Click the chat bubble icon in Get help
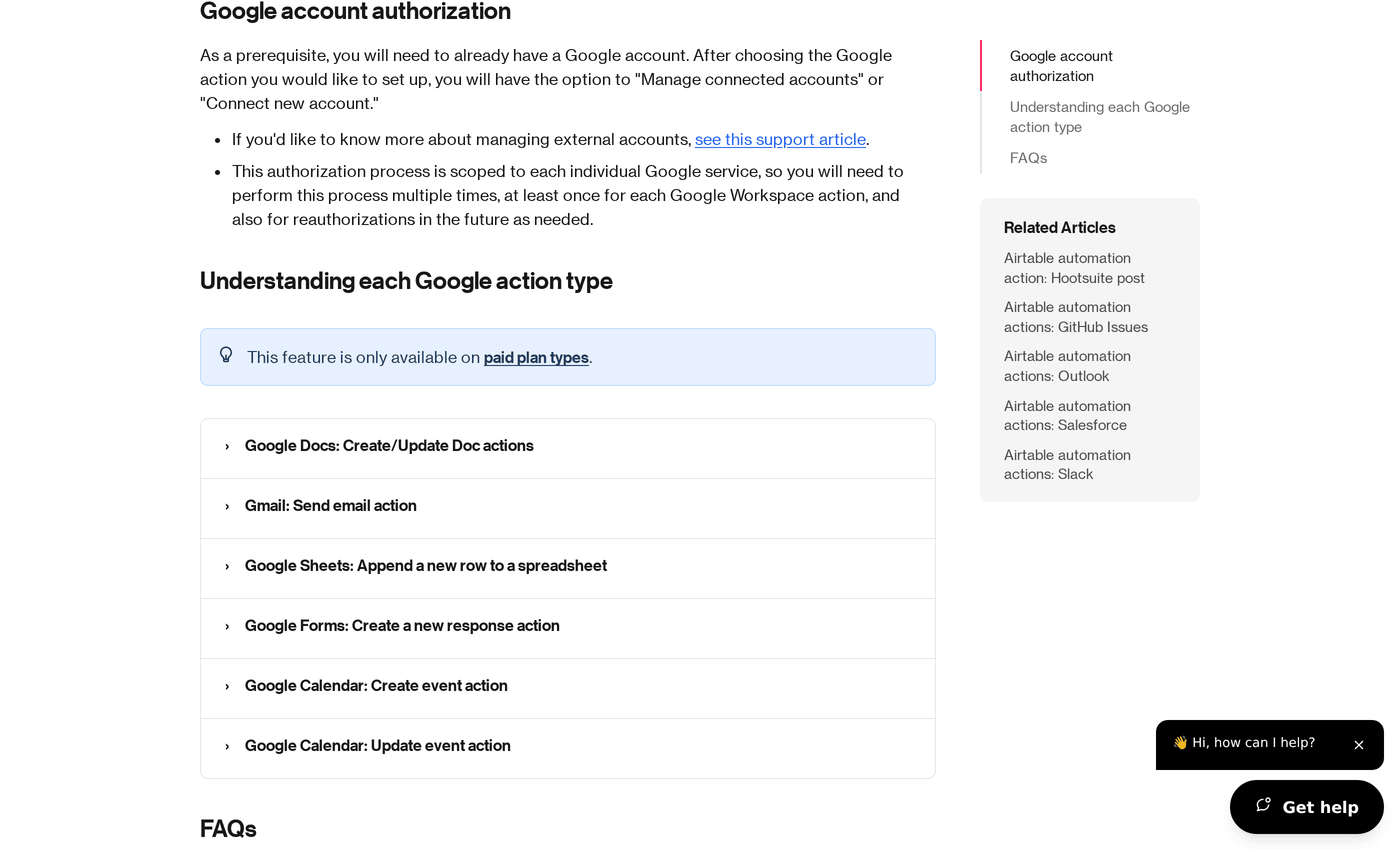This screenshot has height=850, width=1400. tap(1263, 805)
